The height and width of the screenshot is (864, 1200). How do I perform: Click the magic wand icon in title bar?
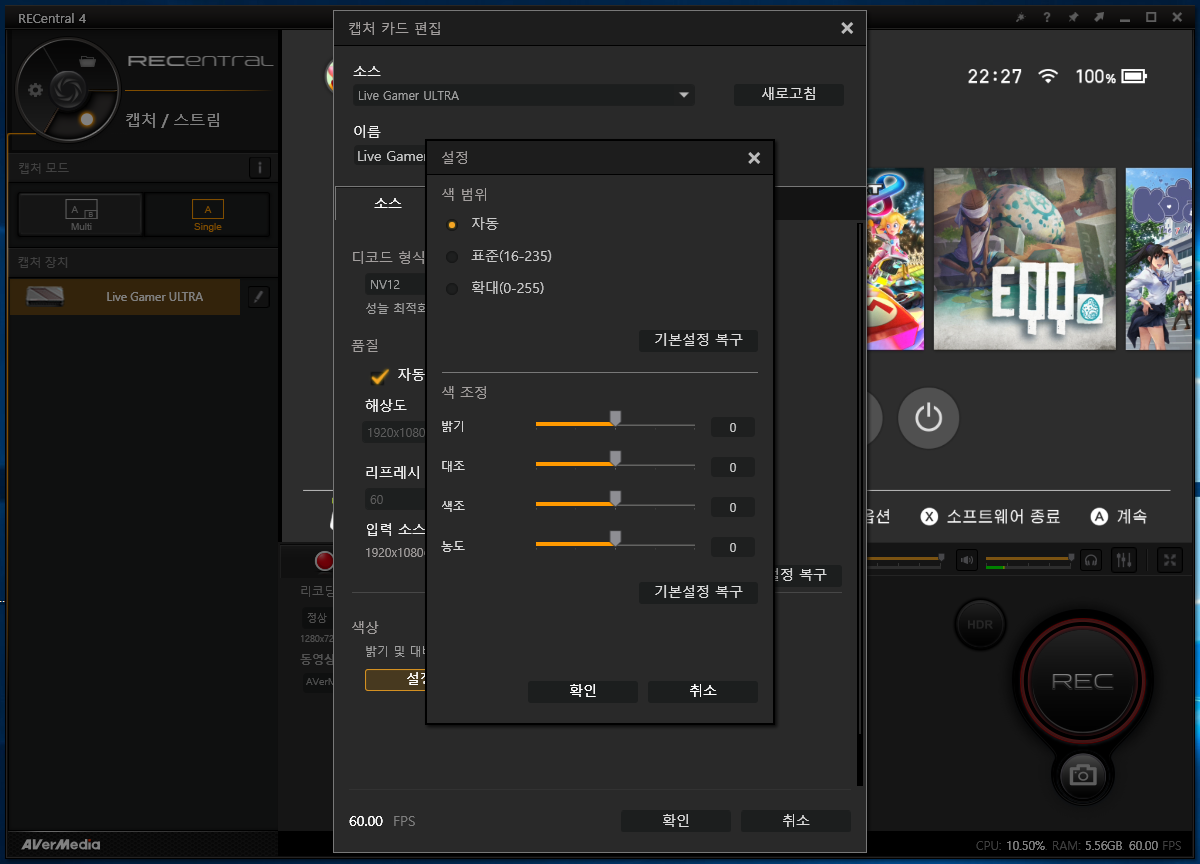tap(1020, 17)
